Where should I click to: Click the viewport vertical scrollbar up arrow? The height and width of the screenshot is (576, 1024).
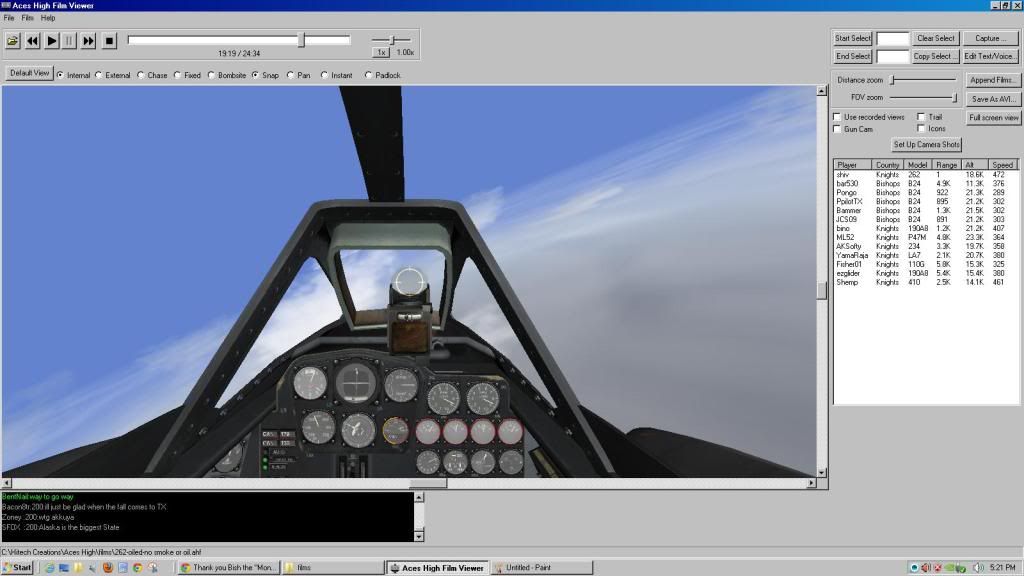pyautogui.click(x=822, y=91)
